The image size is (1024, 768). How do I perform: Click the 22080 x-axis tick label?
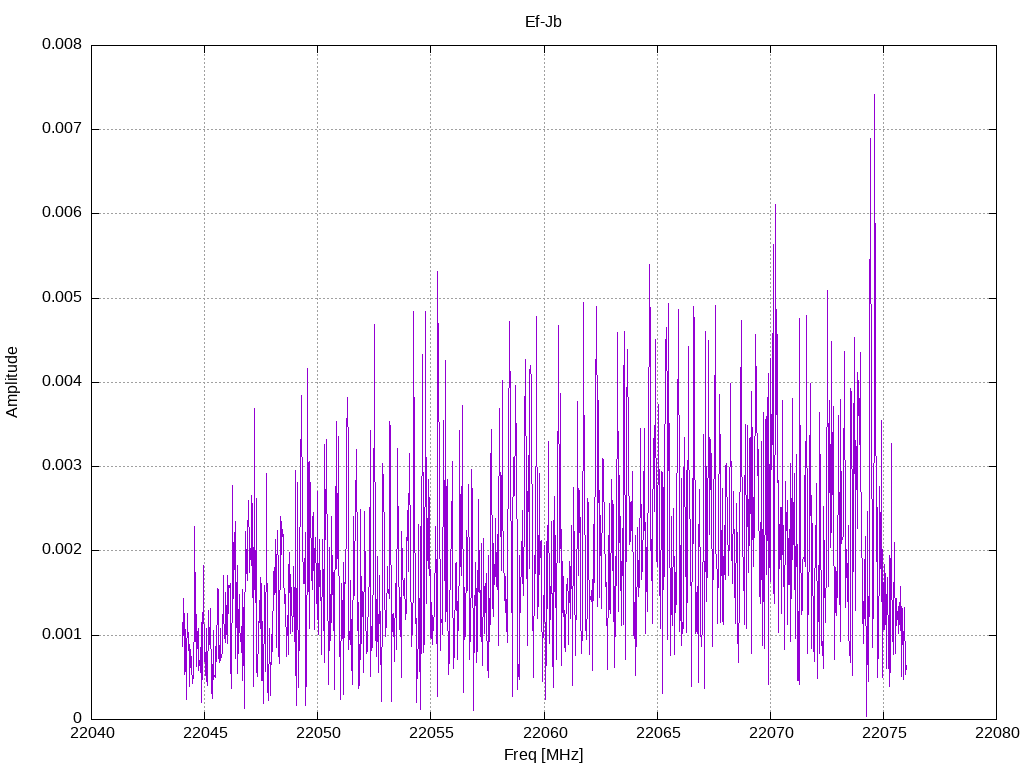click(997, 733)
